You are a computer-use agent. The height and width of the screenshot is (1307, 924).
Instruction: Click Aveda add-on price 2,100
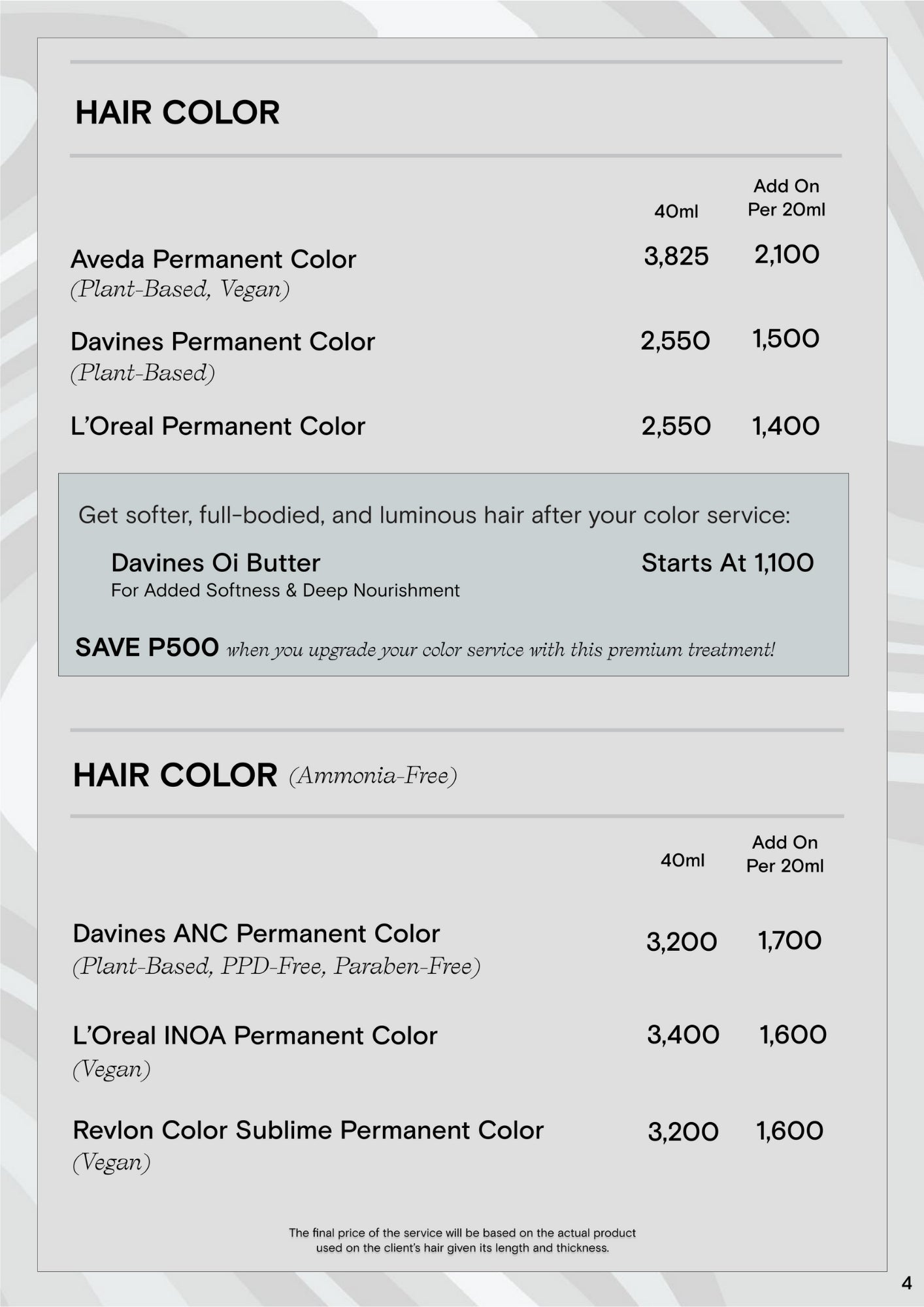[x=786, y=255]
